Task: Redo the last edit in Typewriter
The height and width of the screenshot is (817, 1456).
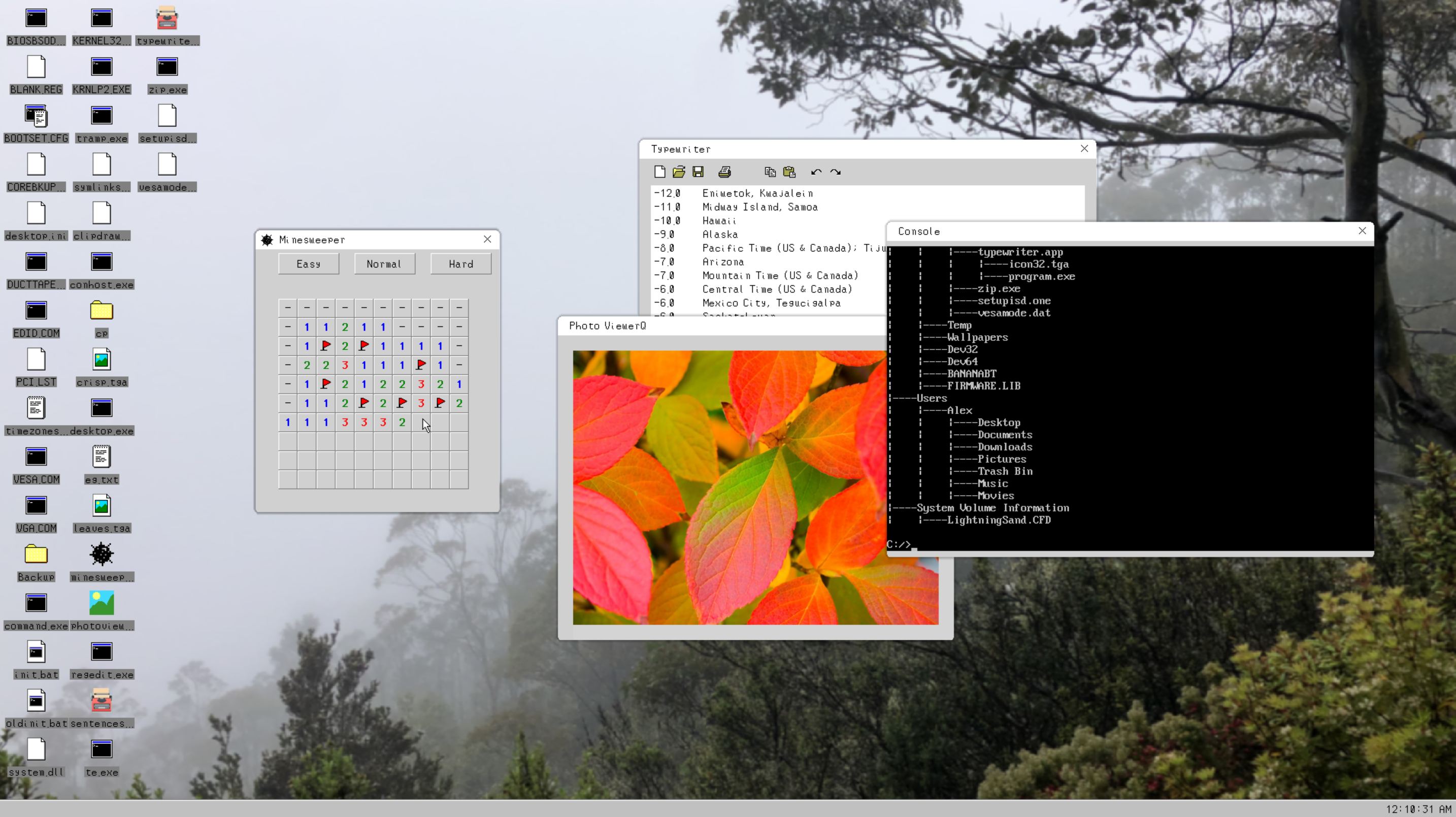Action: tap(836, 171)
